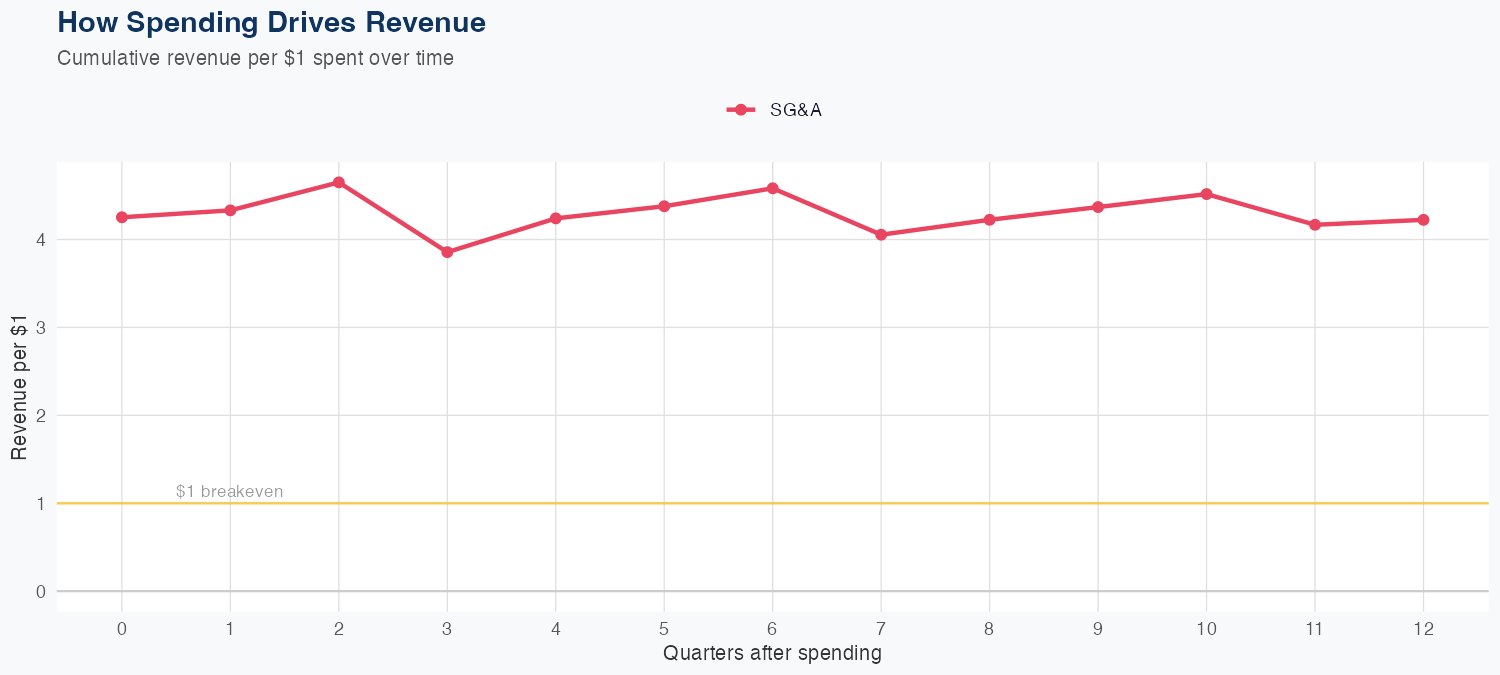
Task: Click the data point at quarter 10
Action: coord(1207,194)
